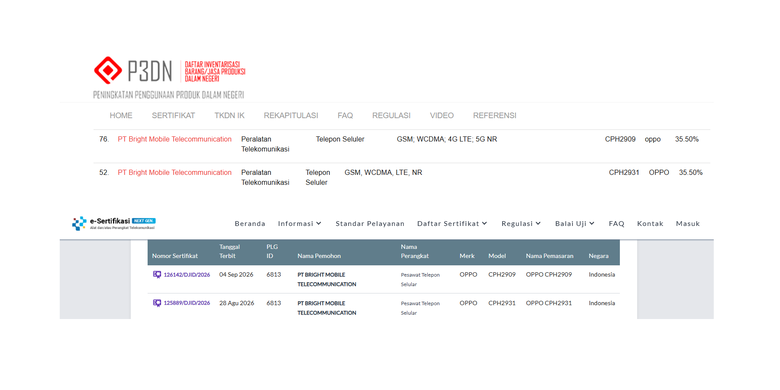
Task: Click the Nama Pemasaran column header
Action: pyautogui.click(x=550, y=256)
